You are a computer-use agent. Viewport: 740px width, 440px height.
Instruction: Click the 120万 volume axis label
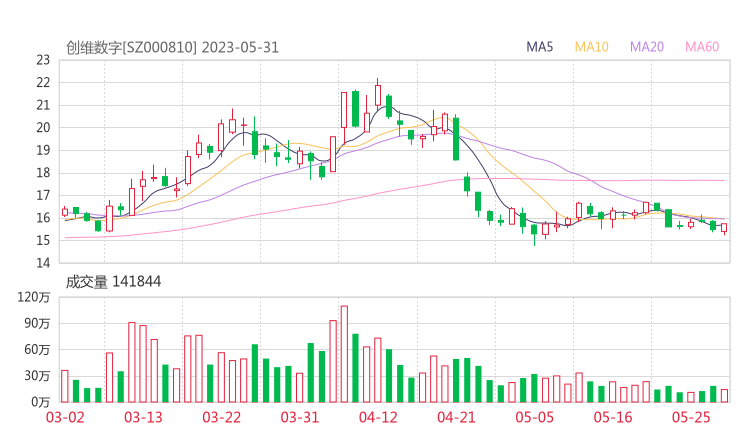click(34, 297)
